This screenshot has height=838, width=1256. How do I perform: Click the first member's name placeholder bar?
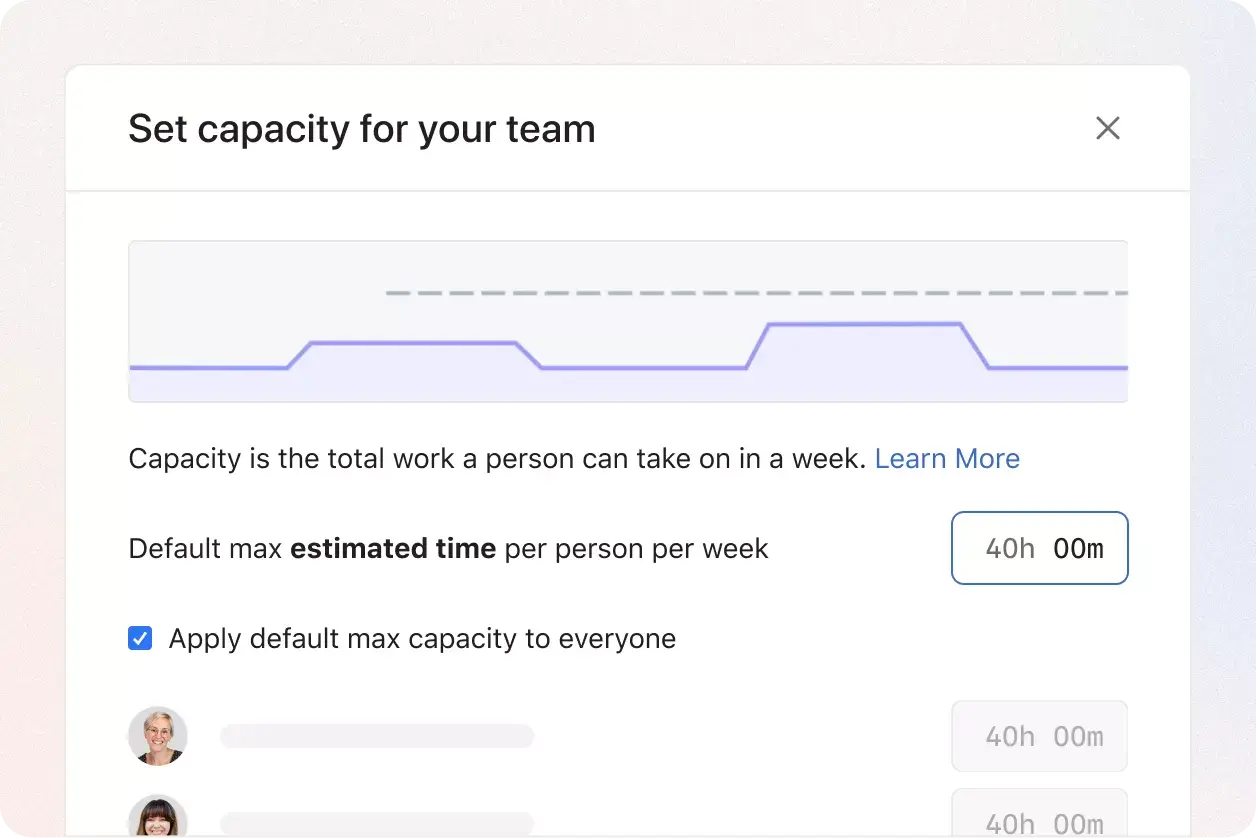[x=377, y=736]
